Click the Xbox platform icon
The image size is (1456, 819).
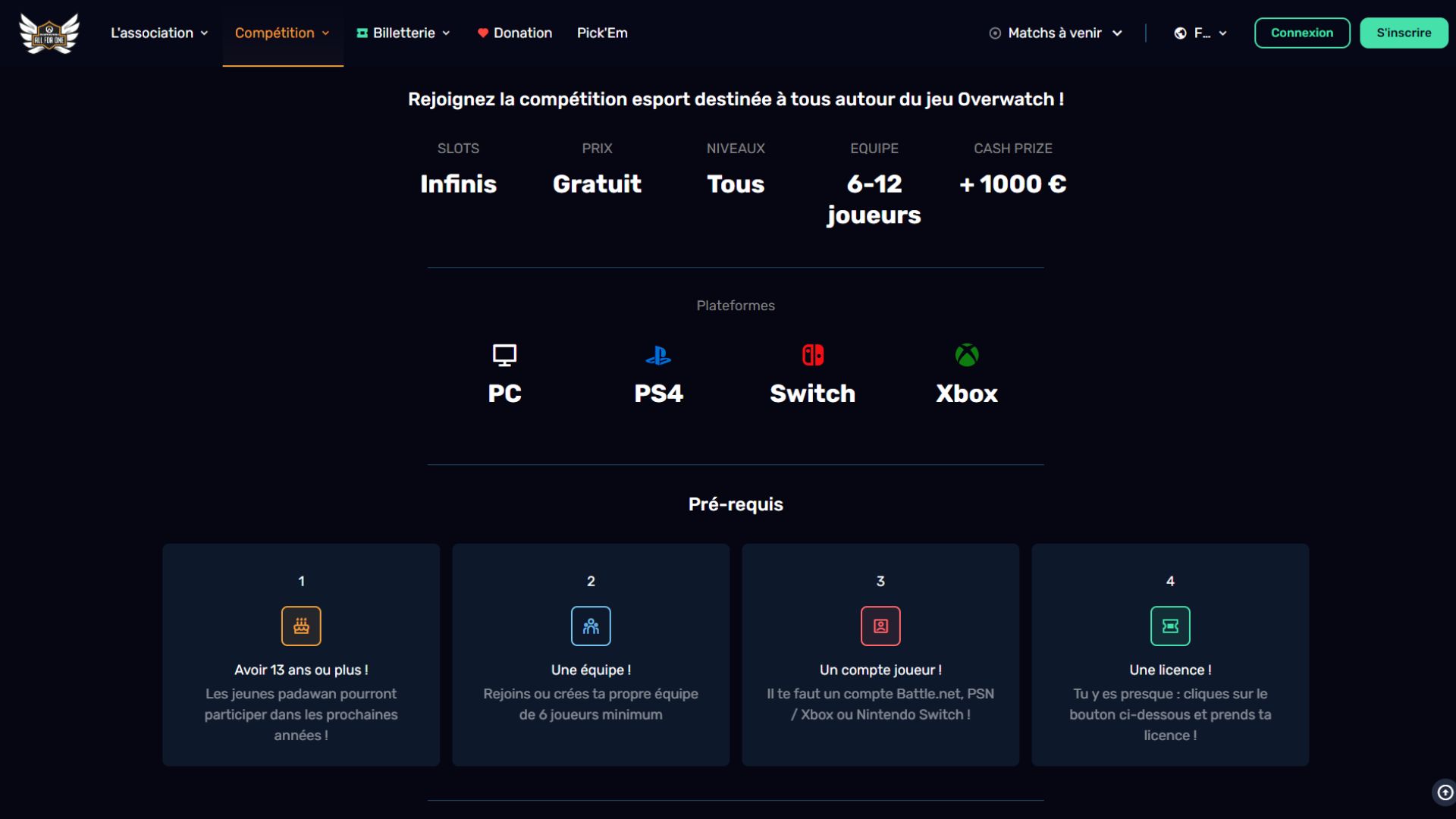coord(967,355)
